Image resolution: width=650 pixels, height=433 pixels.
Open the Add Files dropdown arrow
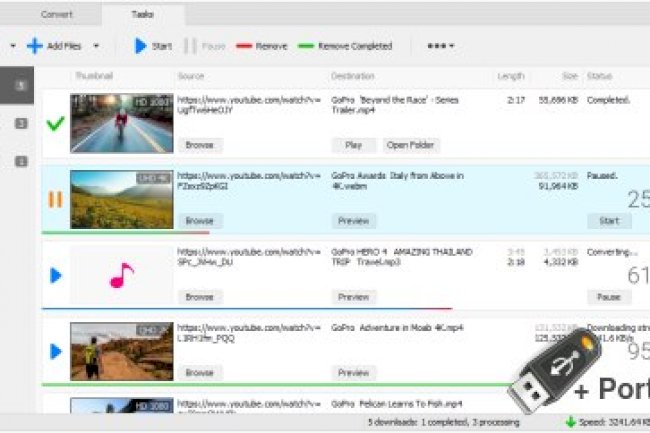(96, 46)
